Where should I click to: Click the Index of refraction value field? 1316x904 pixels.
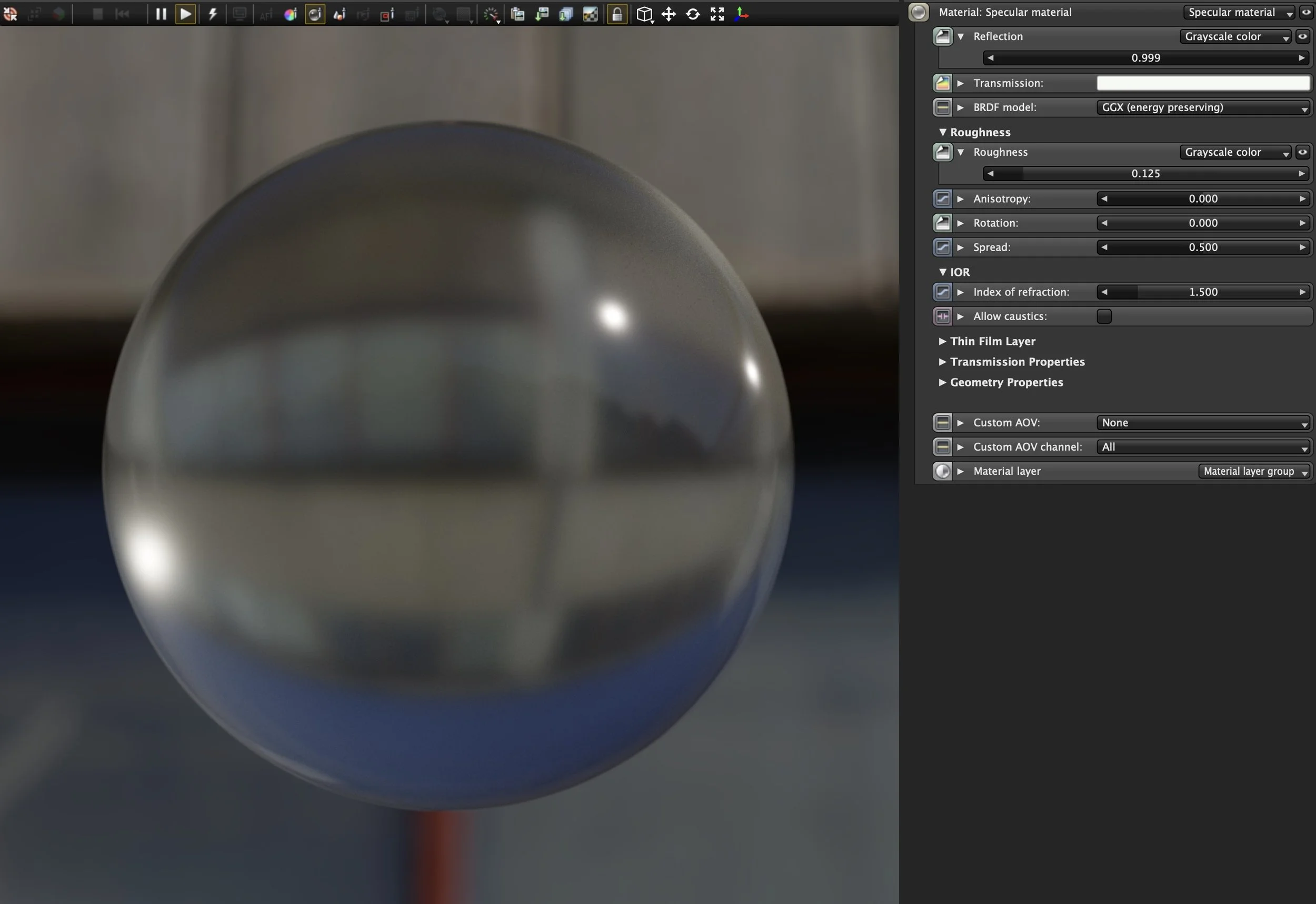[x=1203, y=292]
